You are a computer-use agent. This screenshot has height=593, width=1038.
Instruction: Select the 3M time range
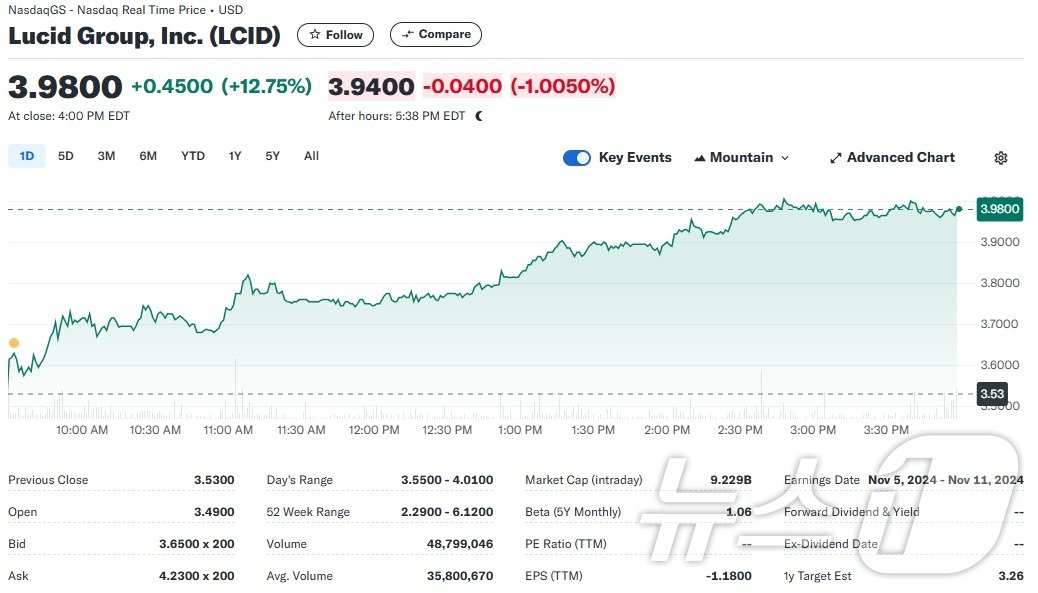coord(106,156)
